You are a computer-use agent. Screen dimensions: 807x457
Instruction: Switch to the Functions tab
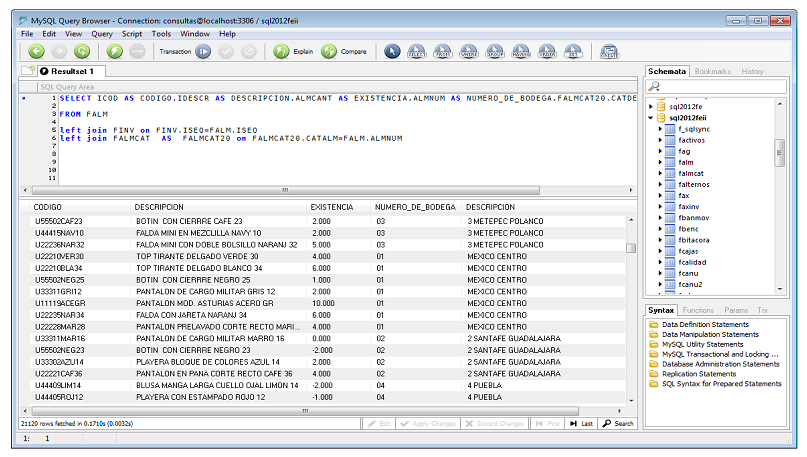[x=698, y=310]
